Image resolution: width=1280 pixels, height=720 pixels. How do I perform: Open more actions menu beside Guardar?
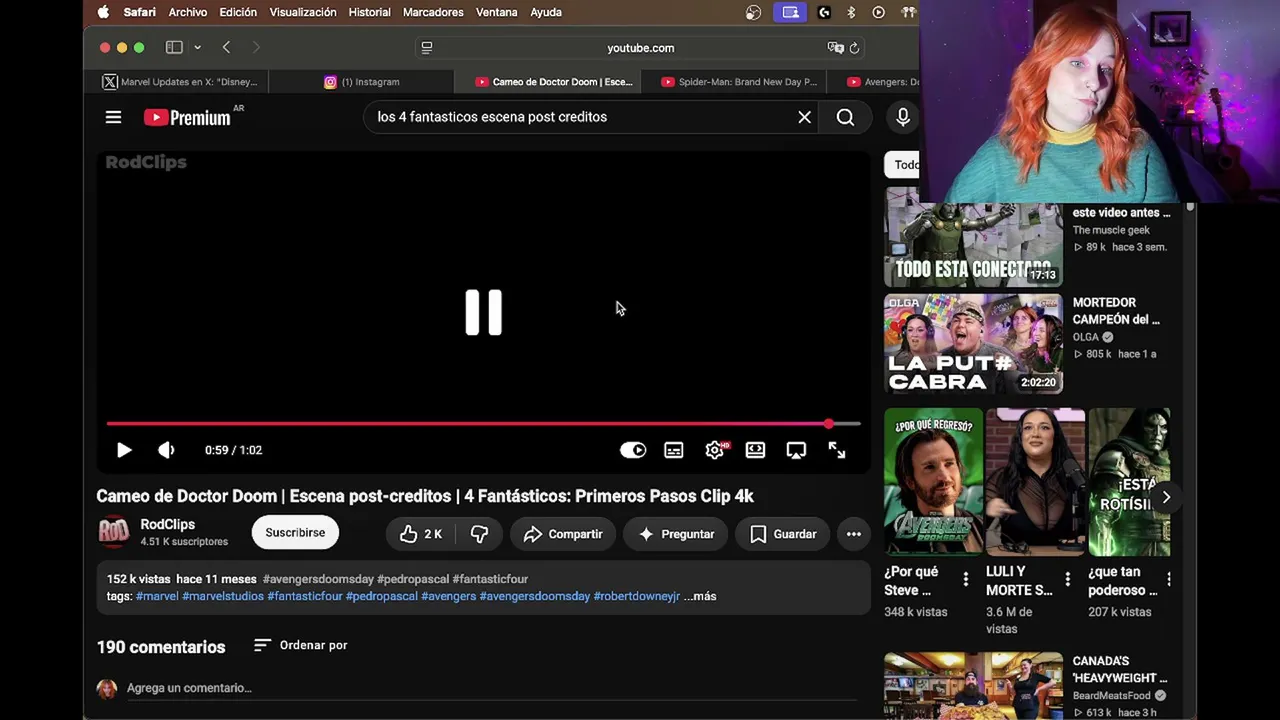click(x=854, y=534)
